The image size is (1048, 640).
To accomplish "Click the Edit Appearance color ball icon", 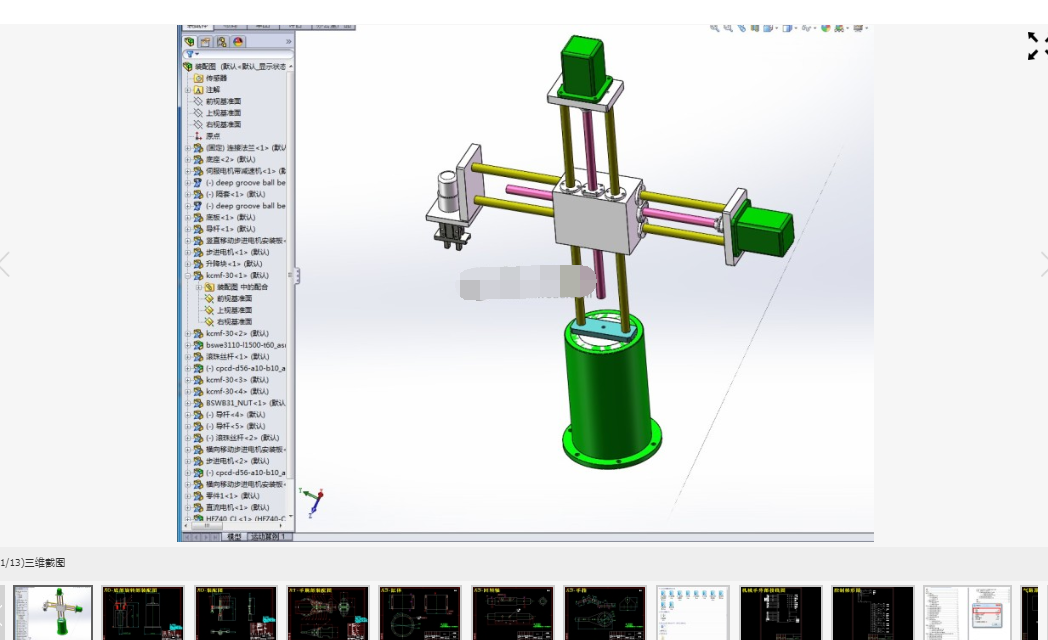I will point(826,28).
